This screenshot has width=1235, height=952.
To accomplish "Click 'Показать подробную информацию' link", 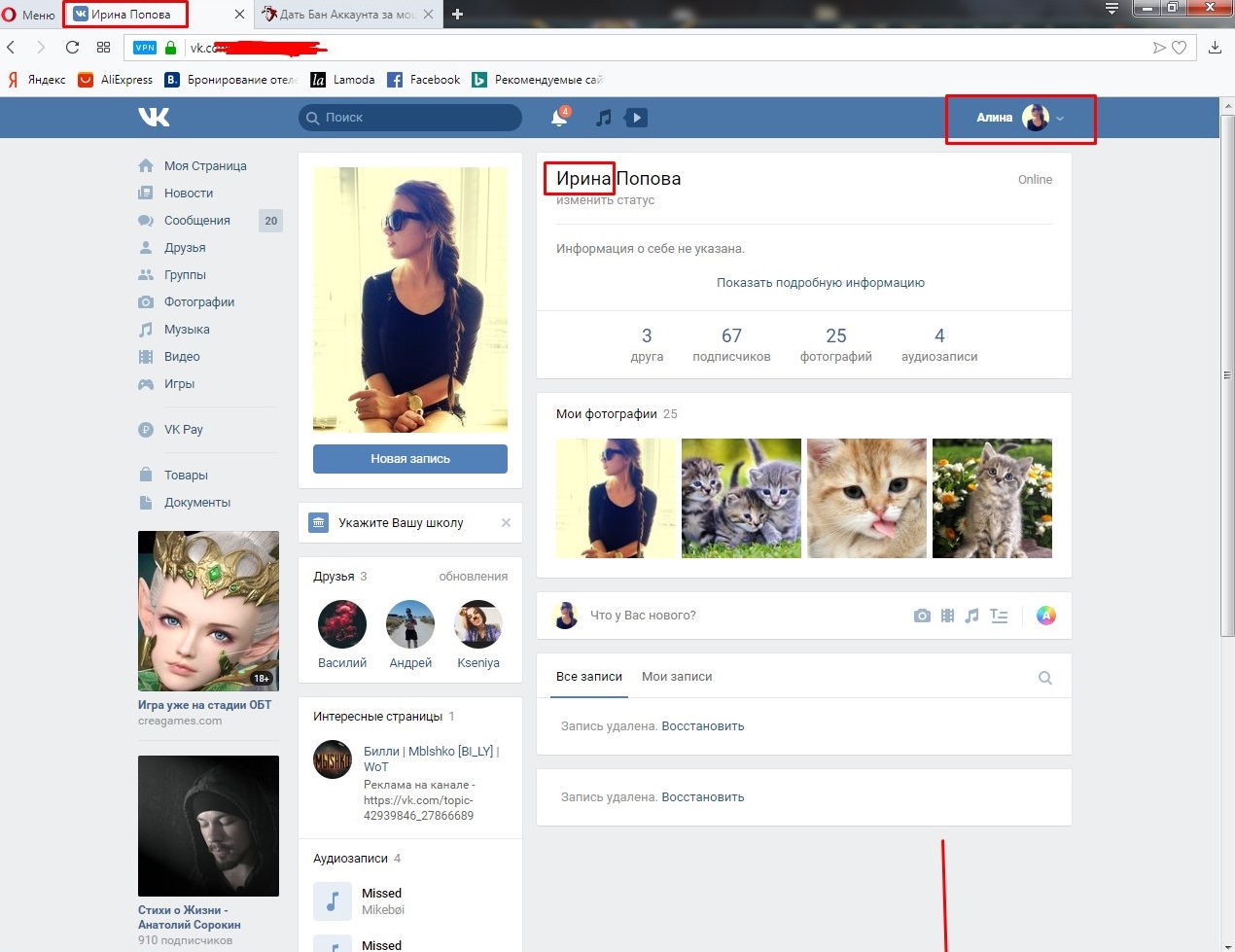I will coord(821,283).
